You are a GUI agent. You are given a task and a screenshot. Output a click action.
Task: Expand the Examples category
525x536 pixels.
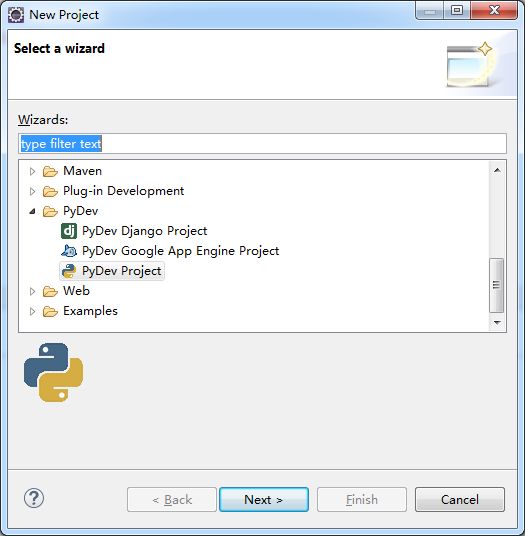pyautogui.click(x=32, y=311)
